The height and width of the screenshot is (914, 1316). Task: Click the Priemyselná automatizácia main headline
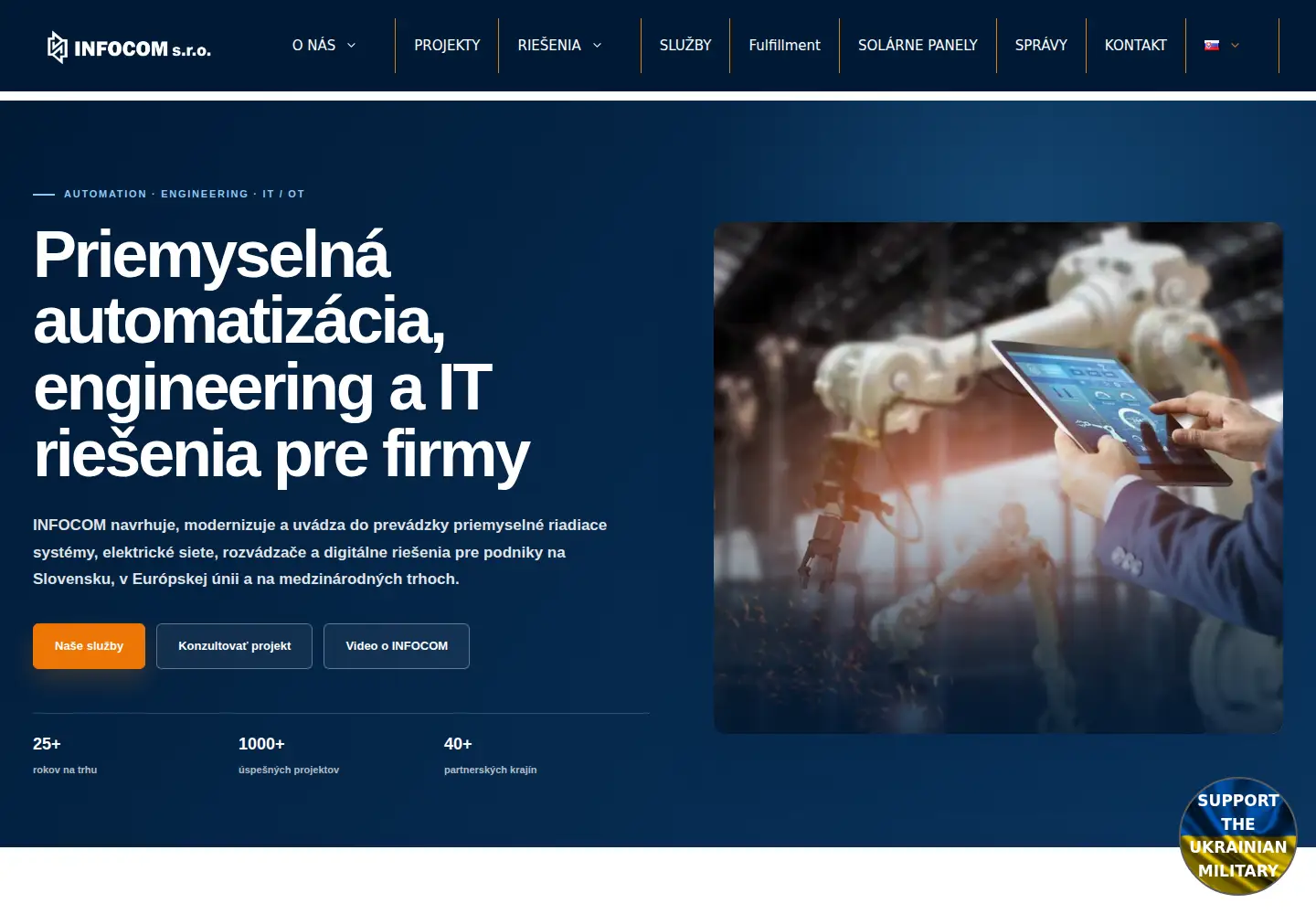(x=281, y=354)
